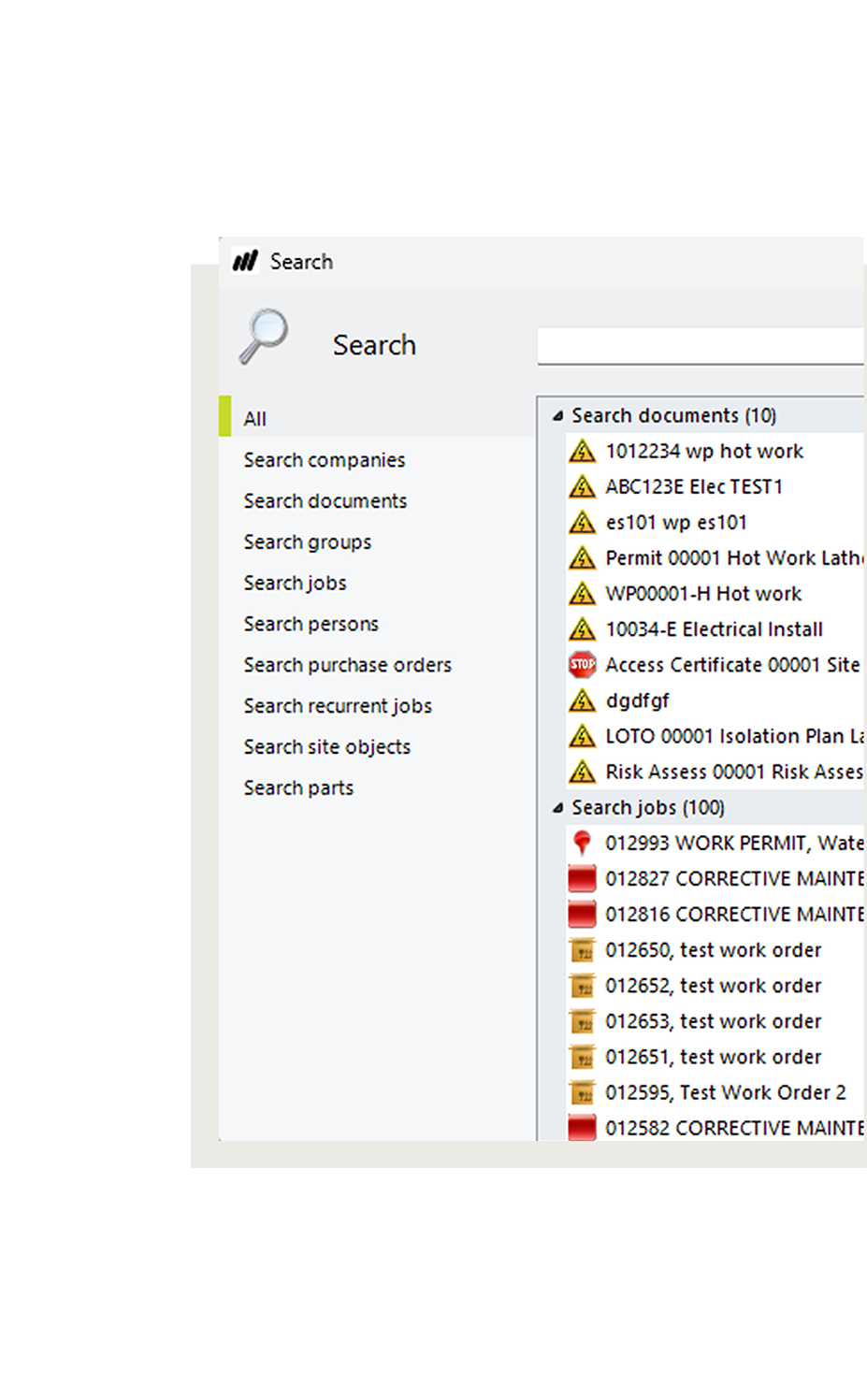
Task: Click inside the search text box
Action: (701, 345)
